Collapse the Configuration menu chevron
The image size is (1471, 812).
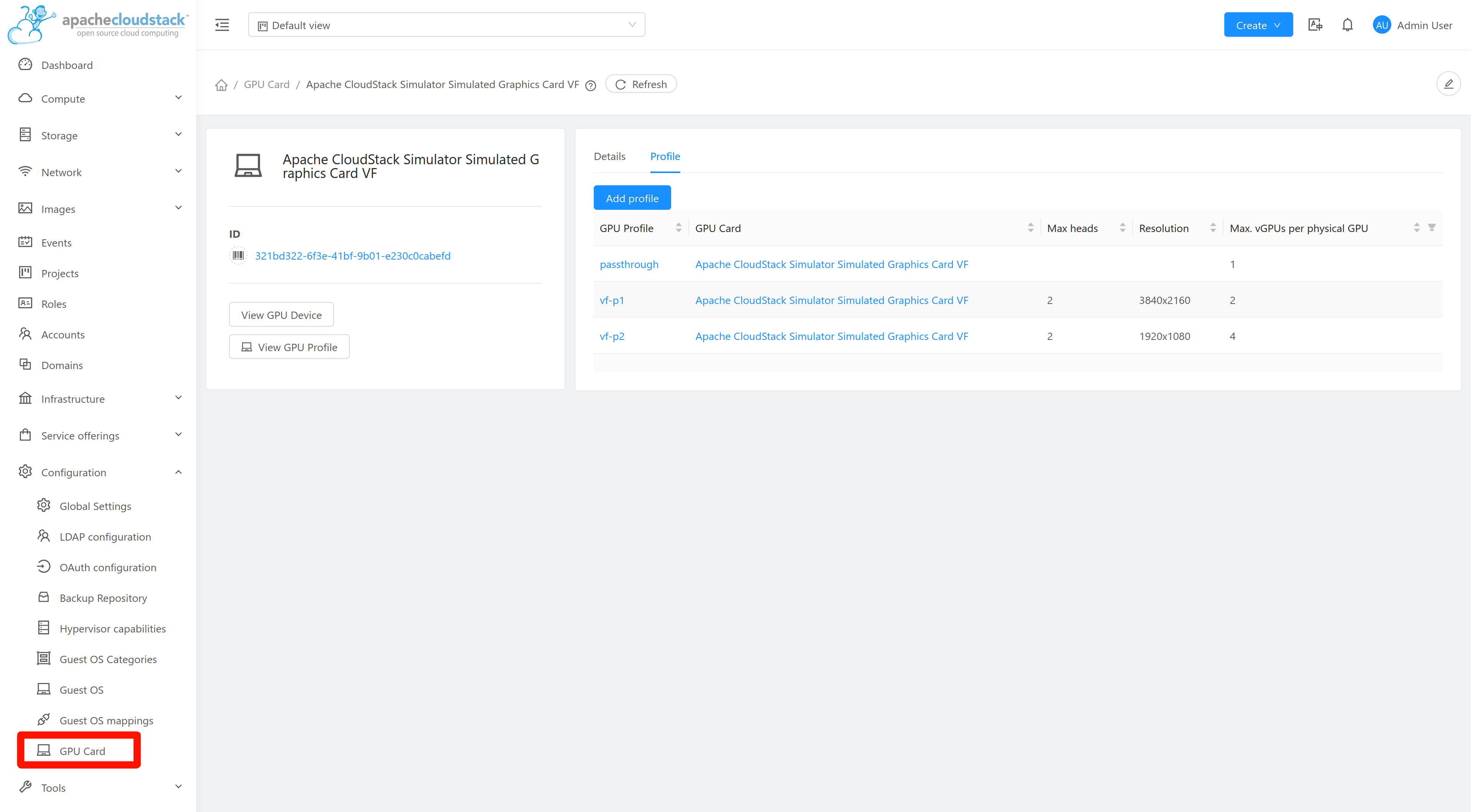click(178, 472)
